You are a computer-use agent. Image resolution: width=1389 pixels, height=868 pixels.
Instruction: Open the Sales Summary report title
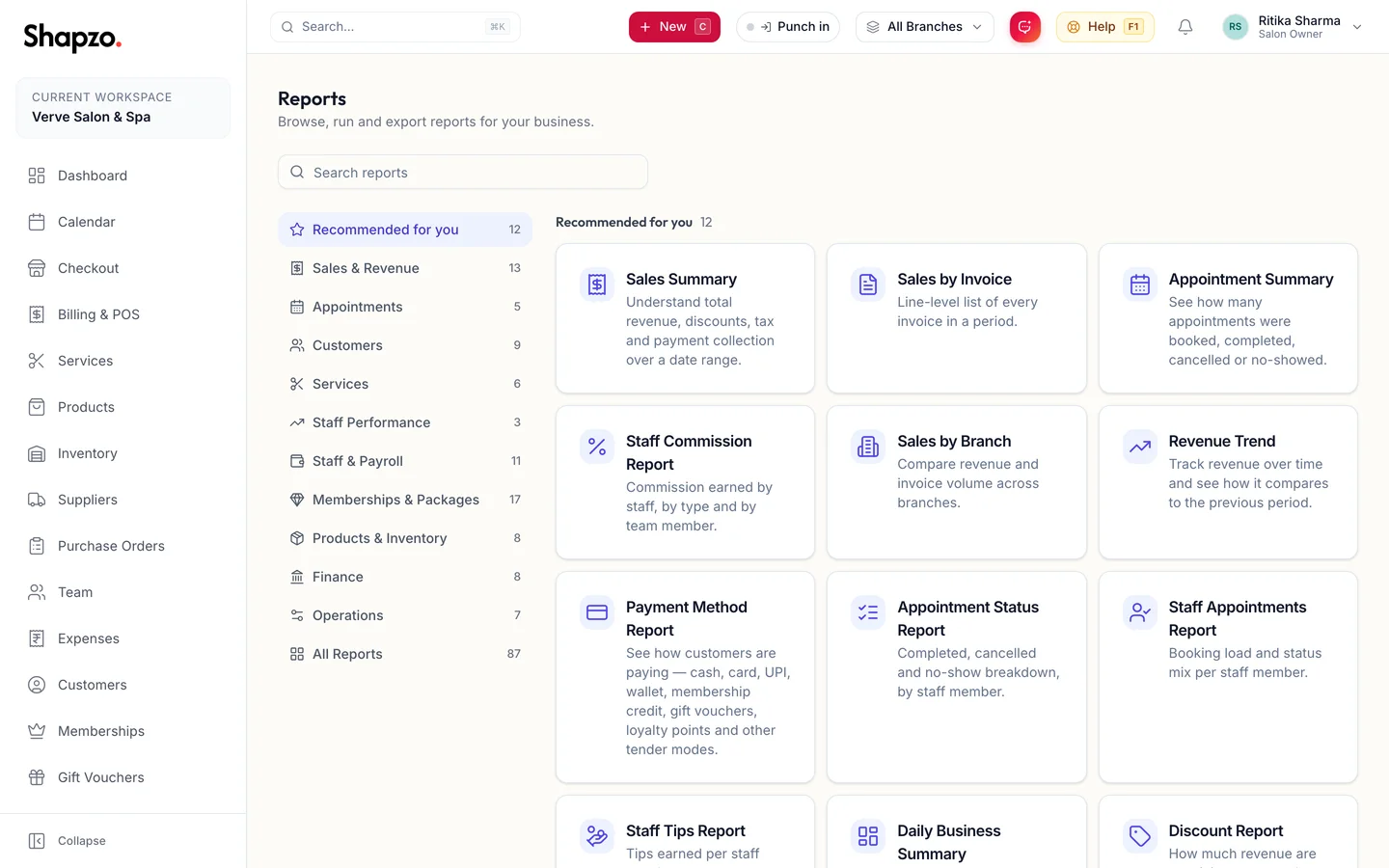[x=681, y=279]
